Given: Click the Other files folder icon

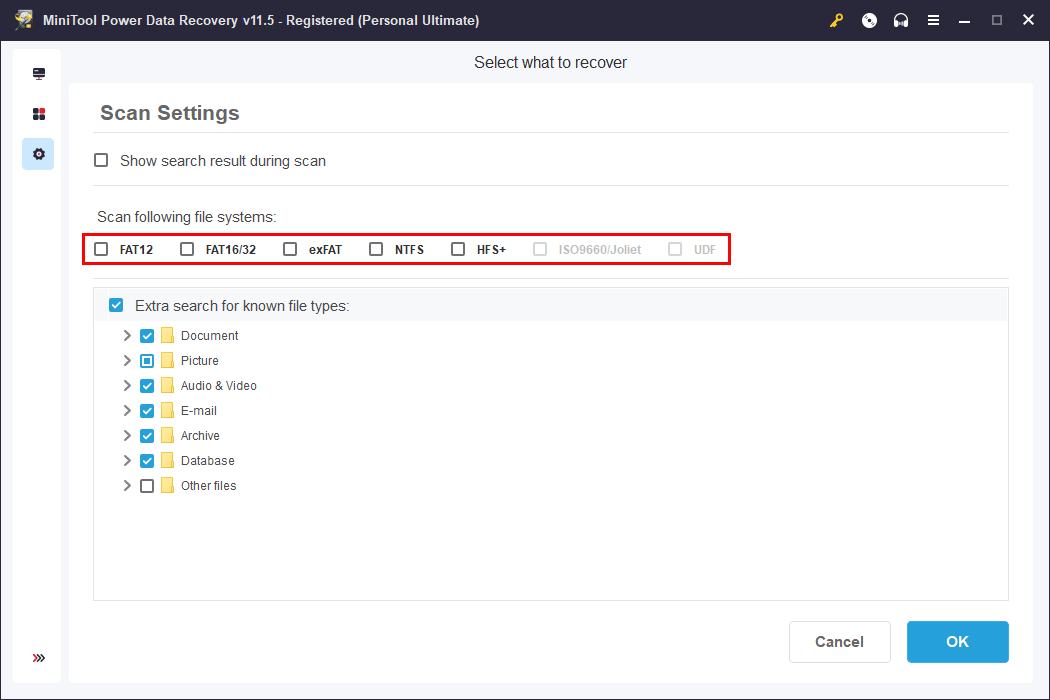Looking at the screenshot, I should 167,485.
